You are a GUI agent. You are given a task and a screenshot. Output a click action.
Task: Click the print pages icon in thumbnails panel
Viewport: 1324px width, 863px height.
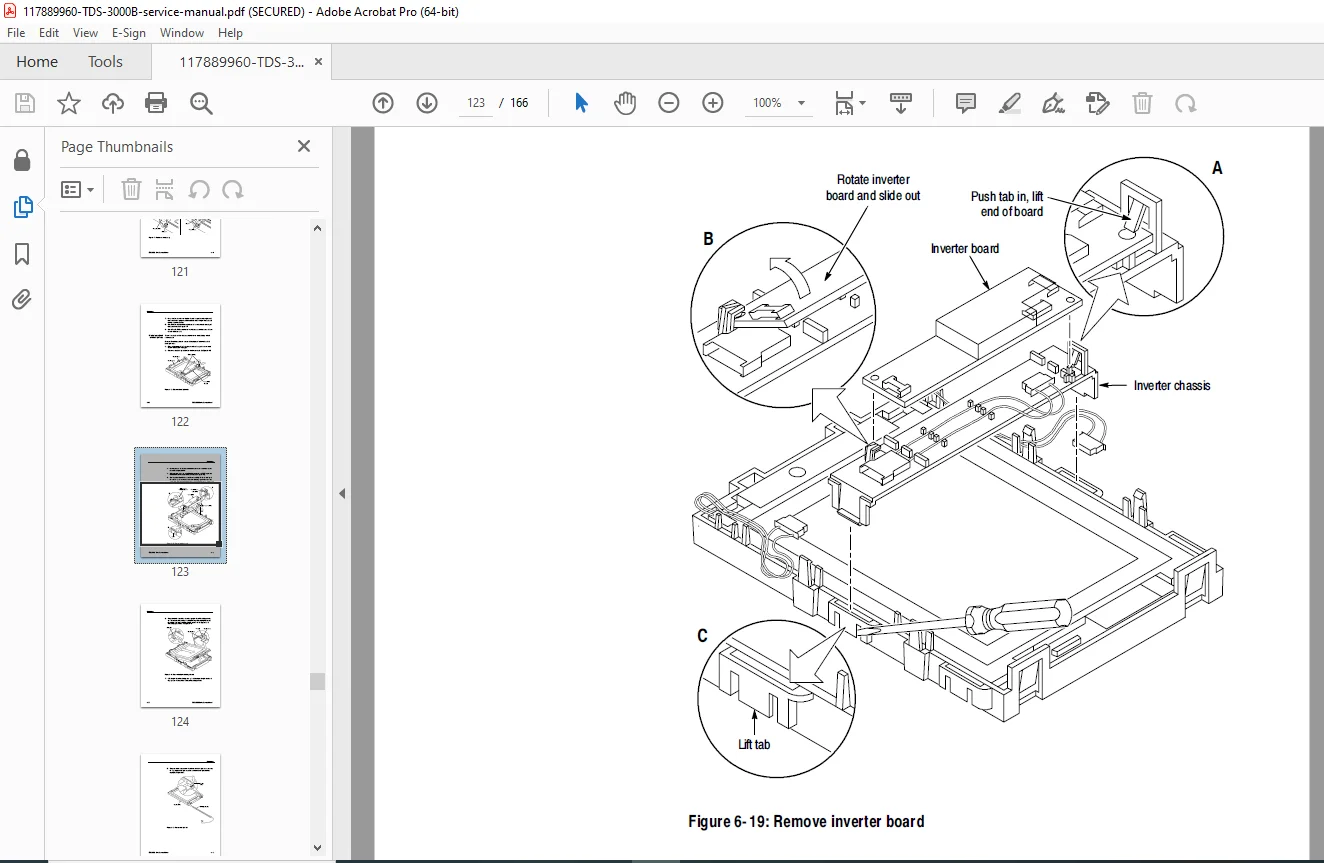(x=165, y=190)
